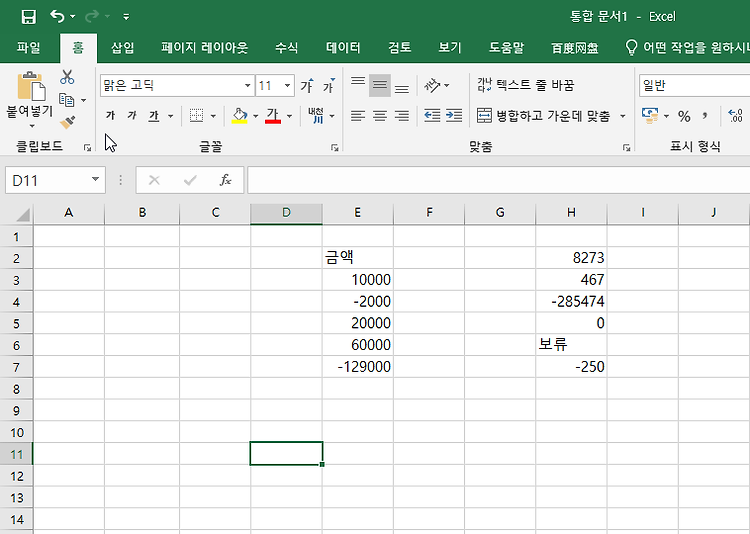Click the formula bar input

coord(498,180)
